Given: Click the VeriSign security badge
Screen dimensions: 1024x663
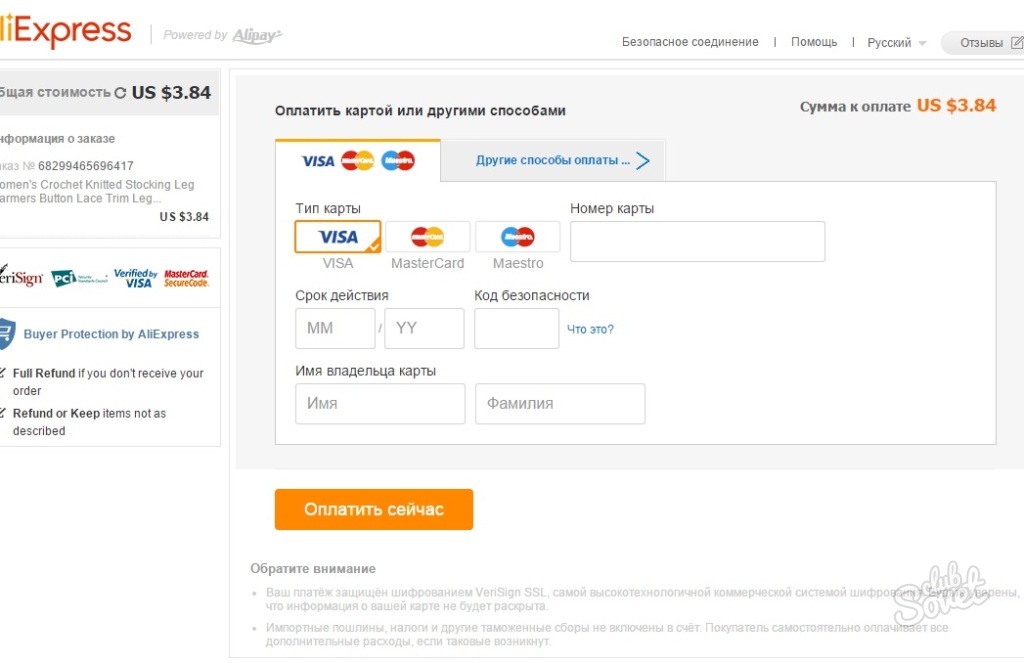Looking at the screenshot, I should [x=21, y=278].
